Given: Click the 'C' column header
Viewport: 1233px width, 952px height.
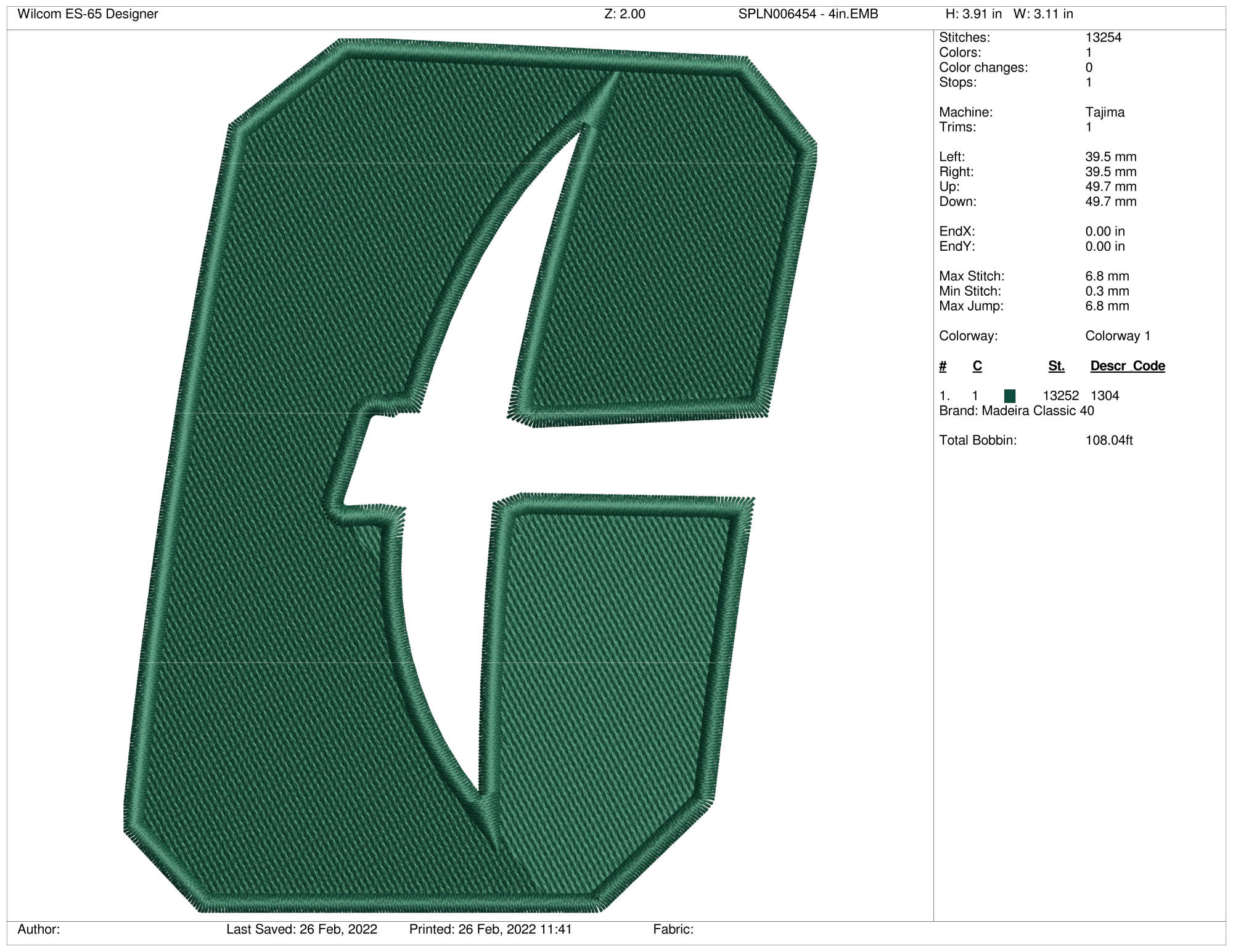Looking at the screenshot, I should (977, 366).
